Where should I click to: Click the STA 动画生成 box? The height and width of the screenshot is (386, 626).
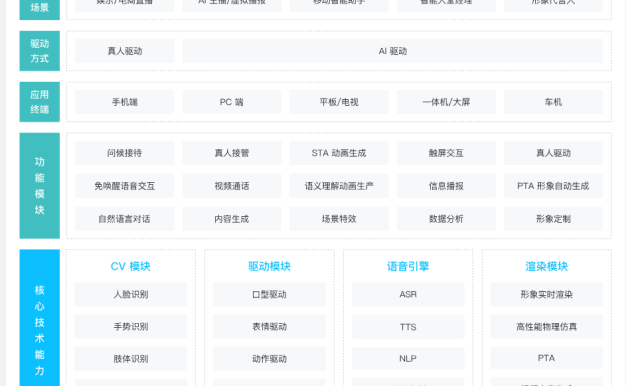point(339,153)
